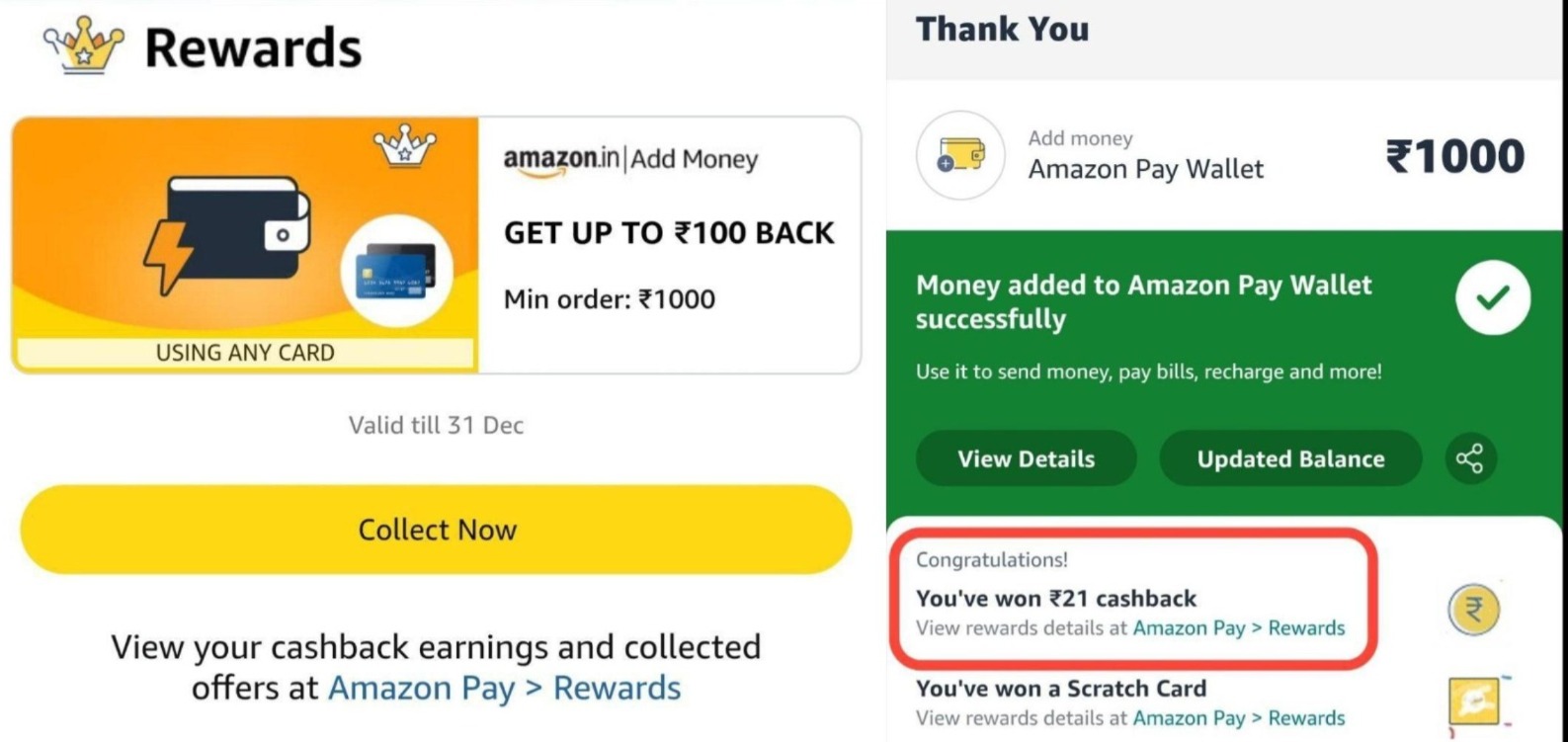Tap the share icon beside Updated Balance
1568x742 pixels.
[1469, 458]
